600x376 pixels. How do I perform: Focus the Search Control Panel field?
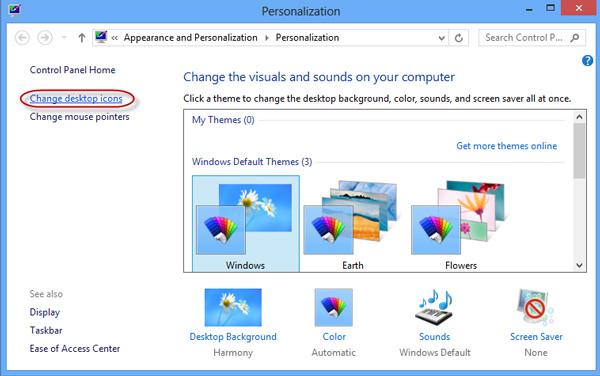coord(532,38)
